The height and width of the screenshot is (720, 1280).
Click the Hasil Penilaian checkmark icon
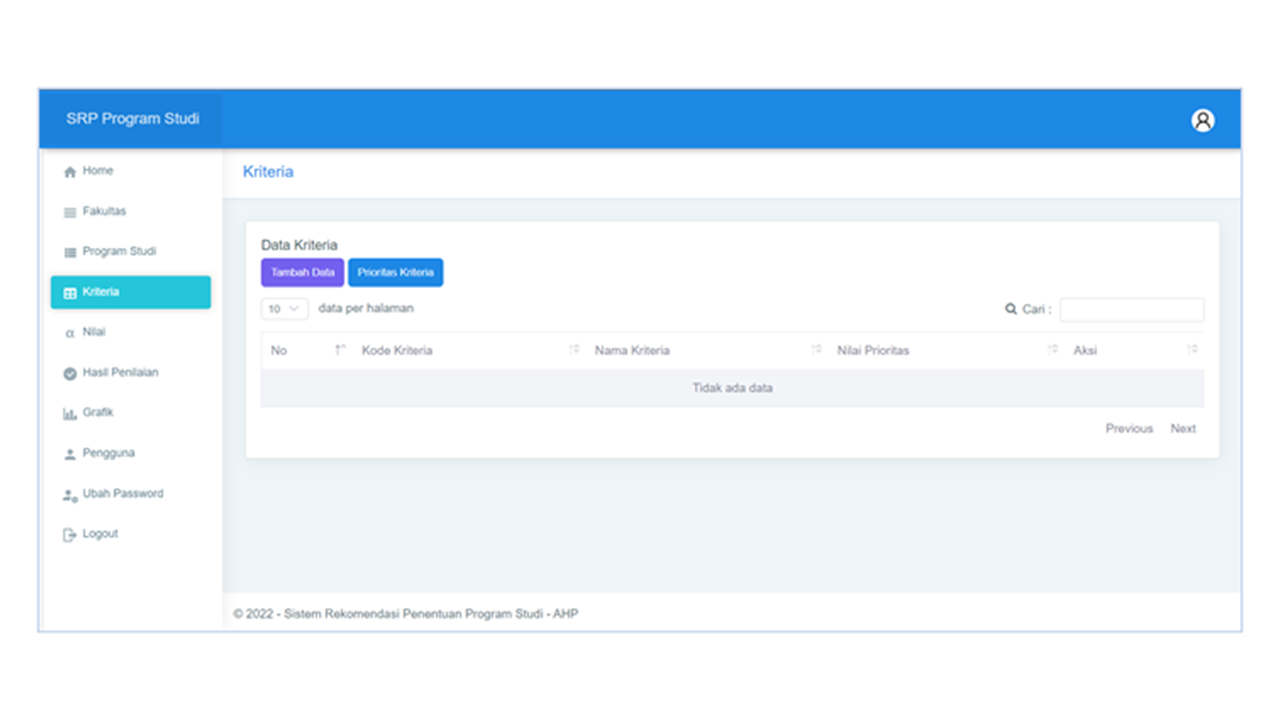[x=70, y=373]
